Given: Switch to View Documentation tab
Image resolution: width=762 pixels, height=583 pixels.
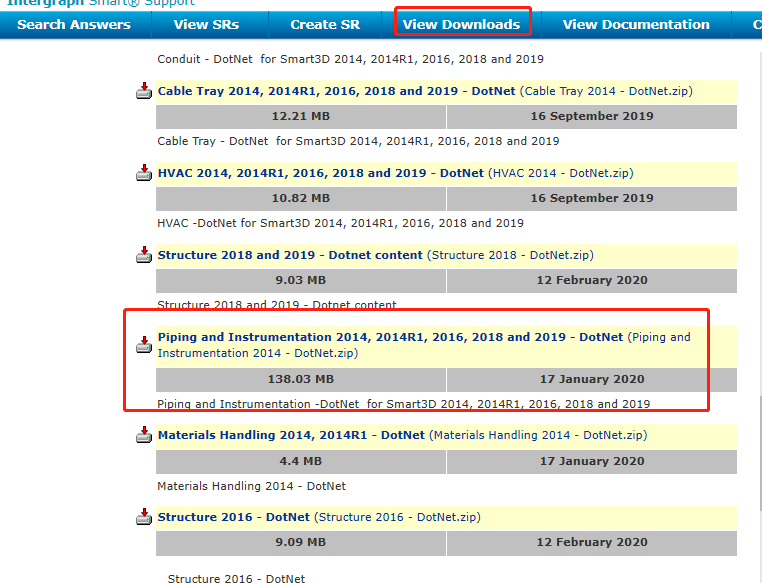Looking at the screenshot, I should [636, 24].
